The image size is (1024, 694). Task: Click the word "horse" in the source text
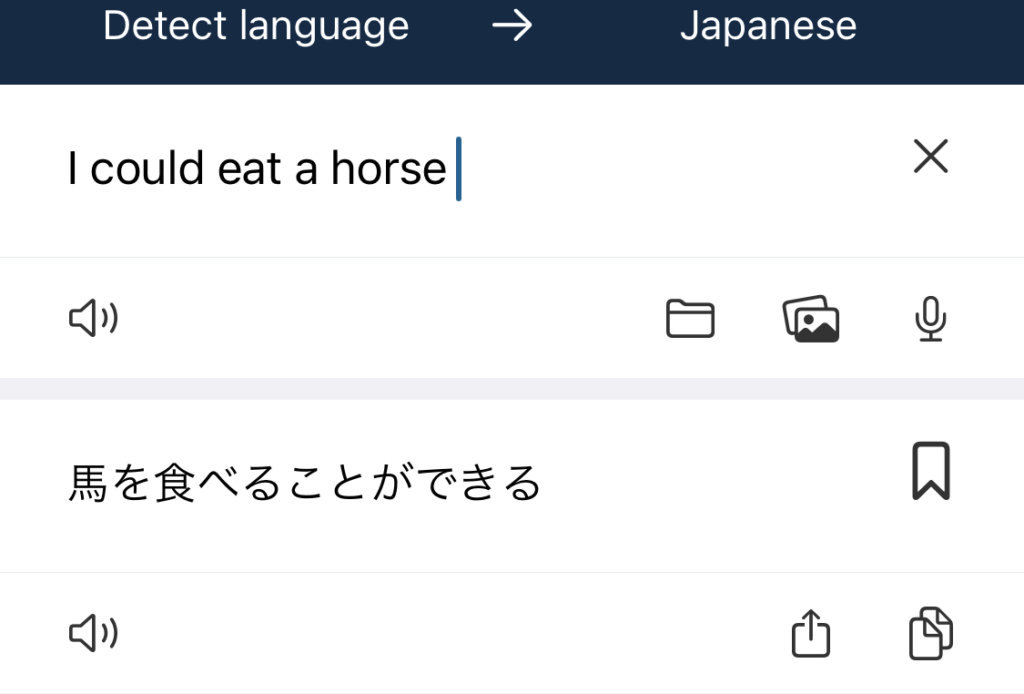tap(388, 169)
